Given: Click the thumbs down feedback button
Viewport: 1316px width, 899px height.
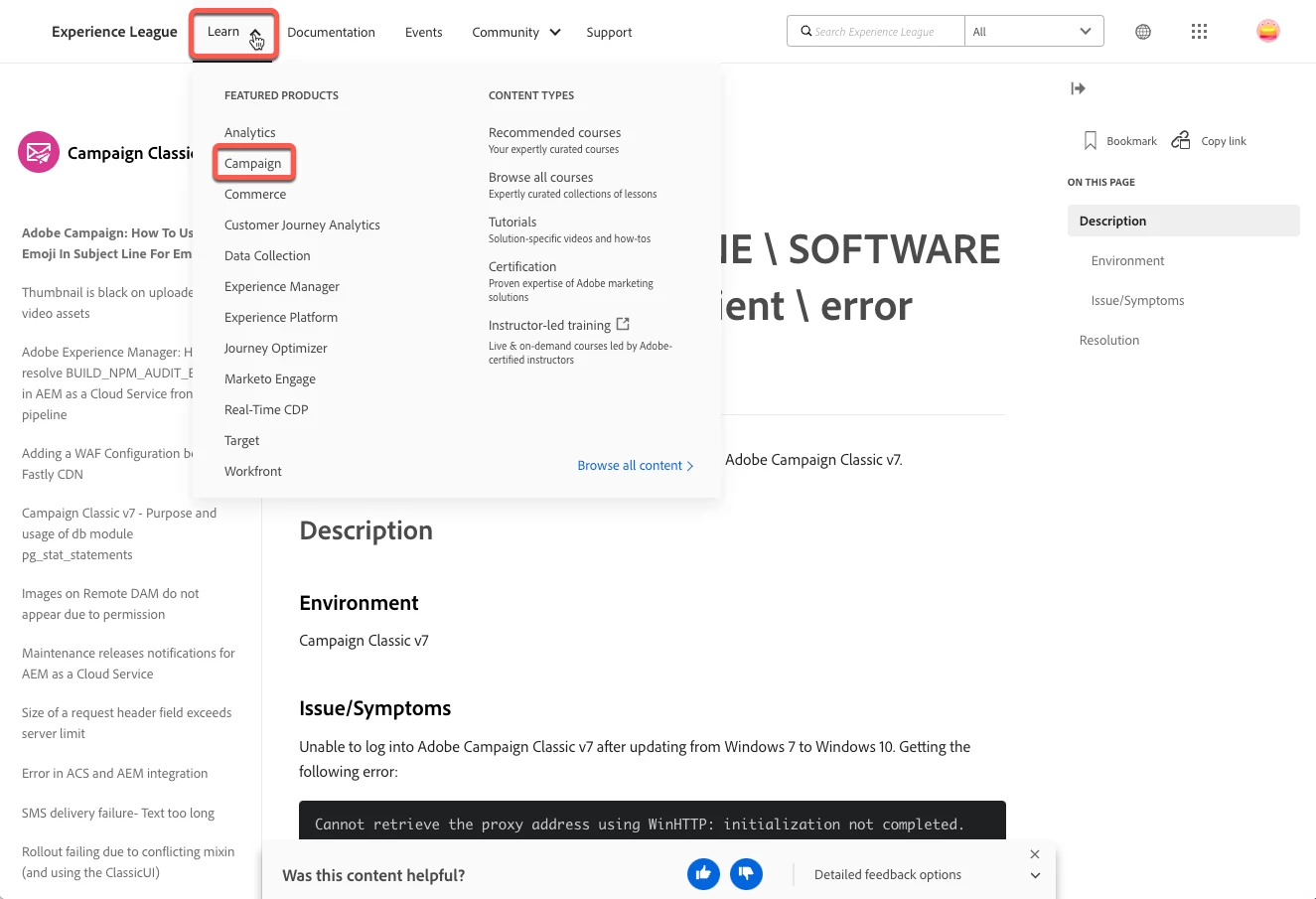Looking at the screenshot, I should pos(746,874).
